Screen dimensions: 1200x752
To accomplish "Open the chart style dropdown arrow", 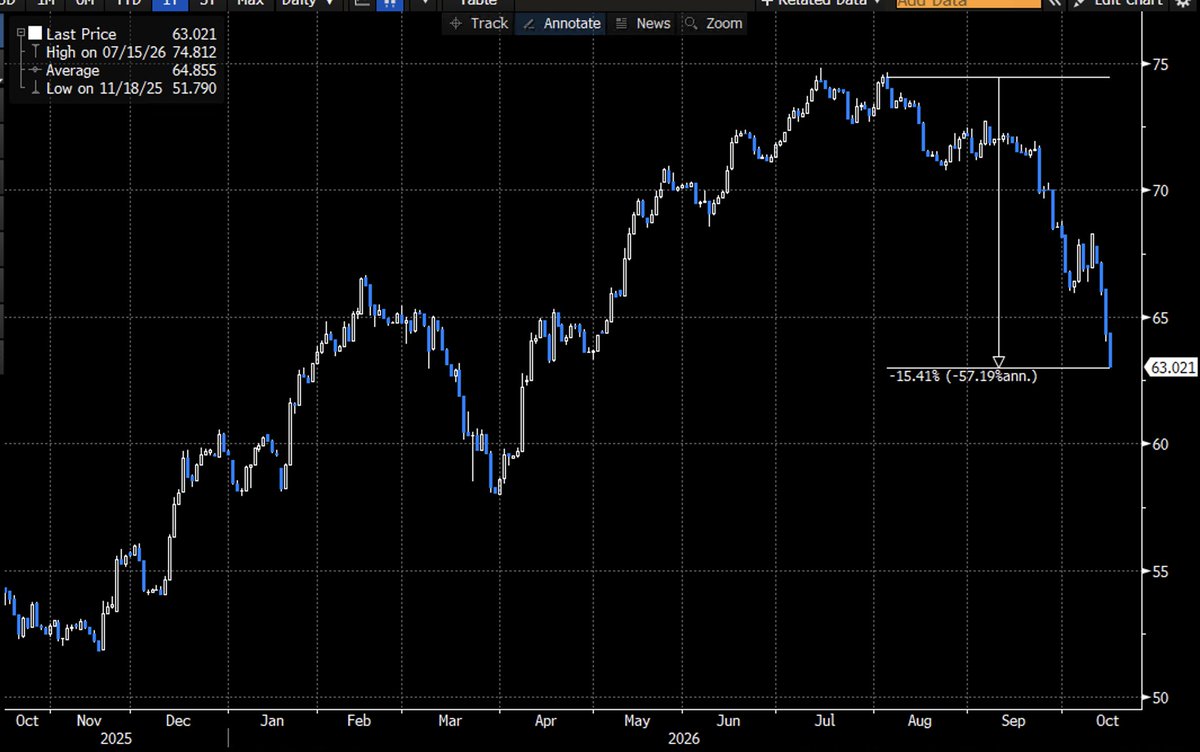I will pos(425,3).
